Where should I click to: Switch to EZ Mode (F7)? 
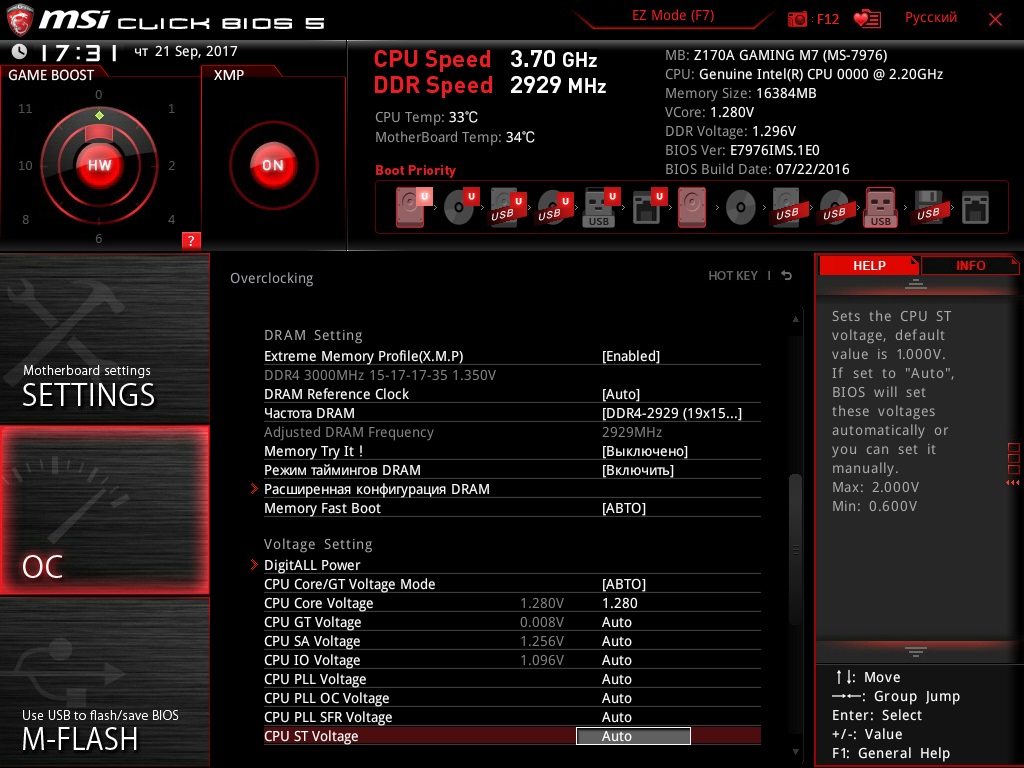673,16
